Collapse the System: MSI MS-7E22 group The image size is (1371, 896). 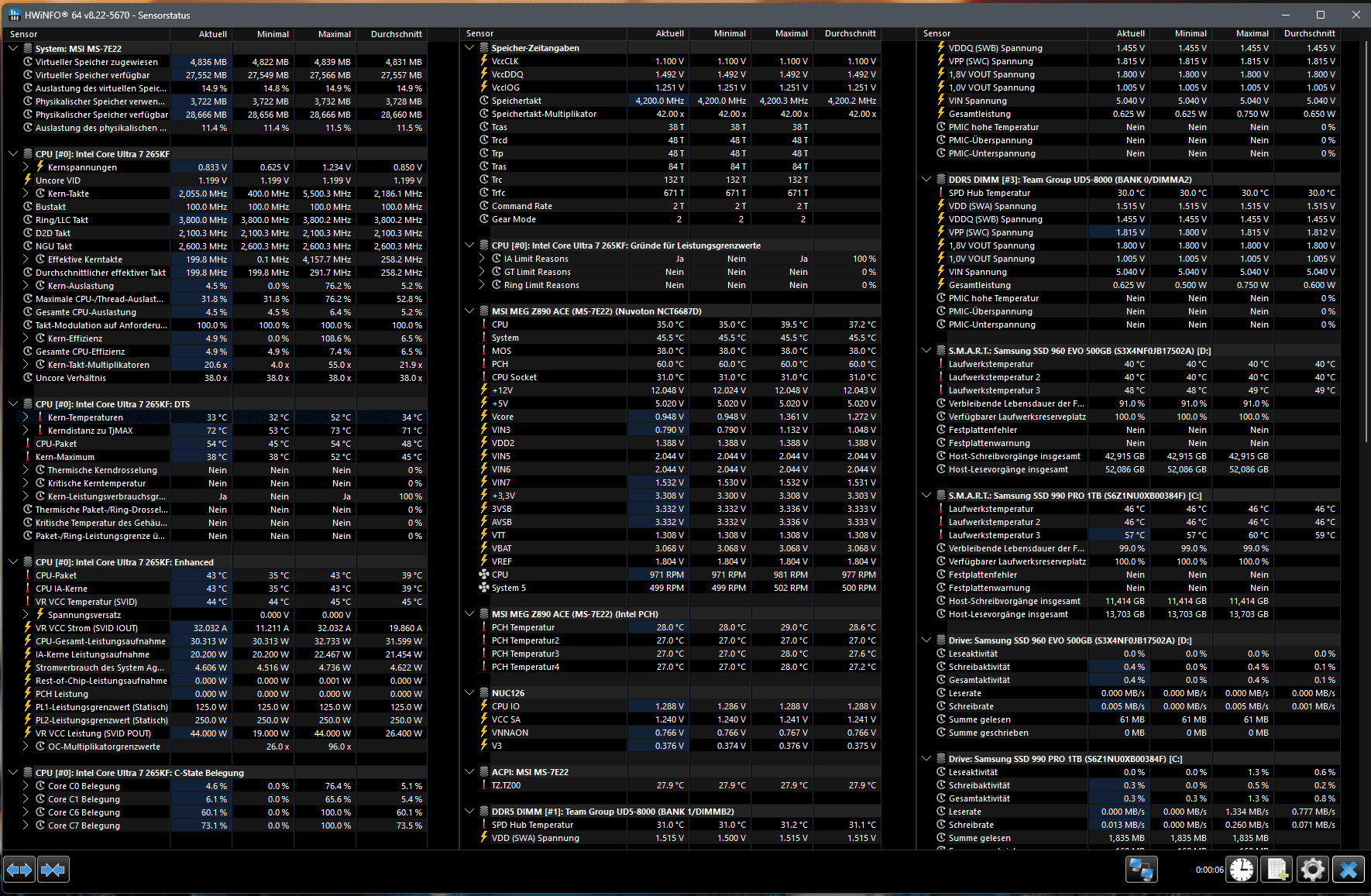click(13, 48)
